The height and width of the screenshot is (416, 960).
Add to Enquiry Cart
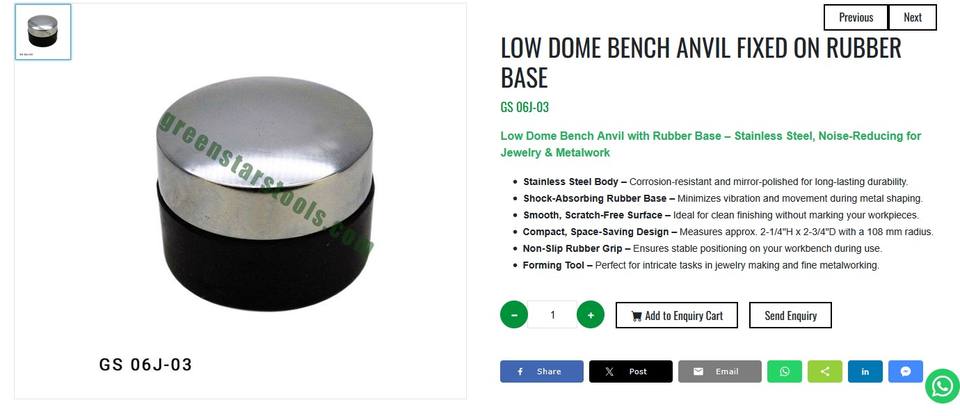coord(677,315)
